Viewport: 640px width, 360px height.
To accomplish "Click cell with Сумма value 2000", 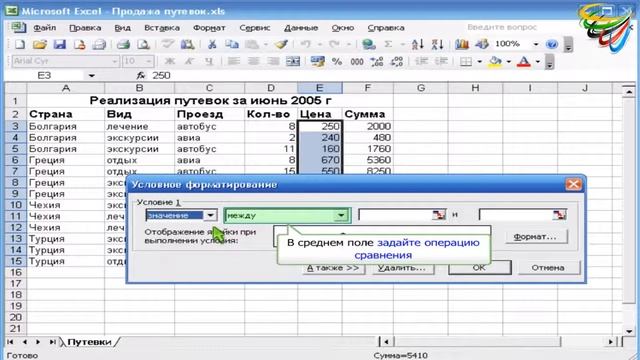I will point(368,127).
